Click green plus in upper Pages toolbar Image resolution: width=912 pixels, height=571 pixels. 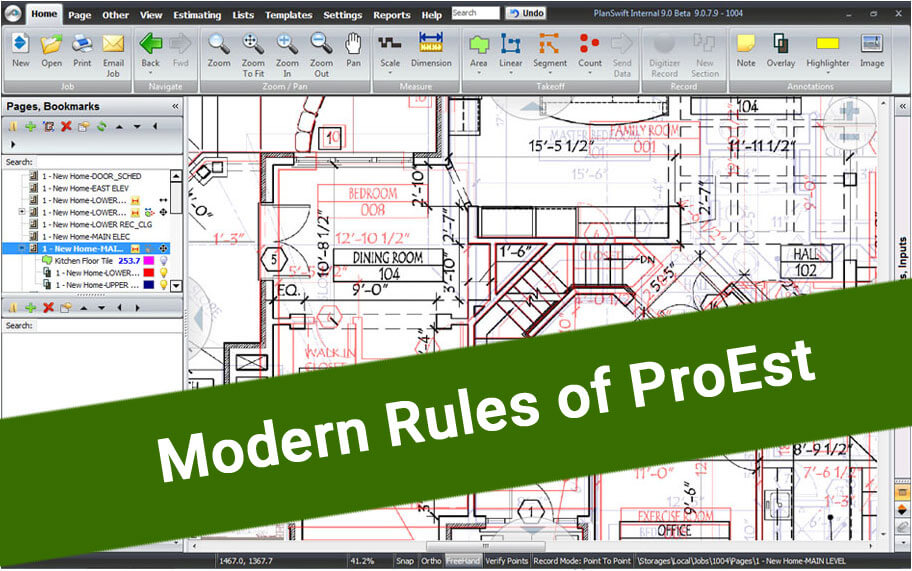point(30,126)
